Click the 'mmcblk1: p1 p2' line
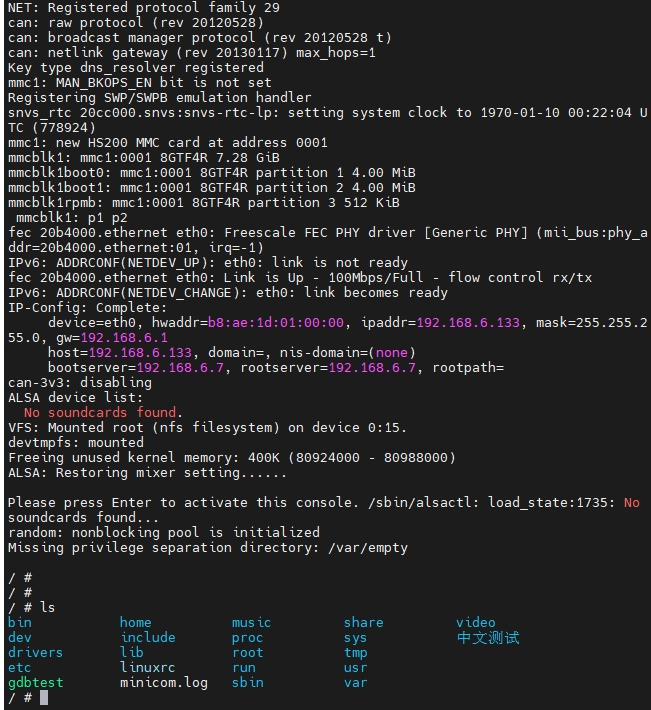 tap(72, 218)
